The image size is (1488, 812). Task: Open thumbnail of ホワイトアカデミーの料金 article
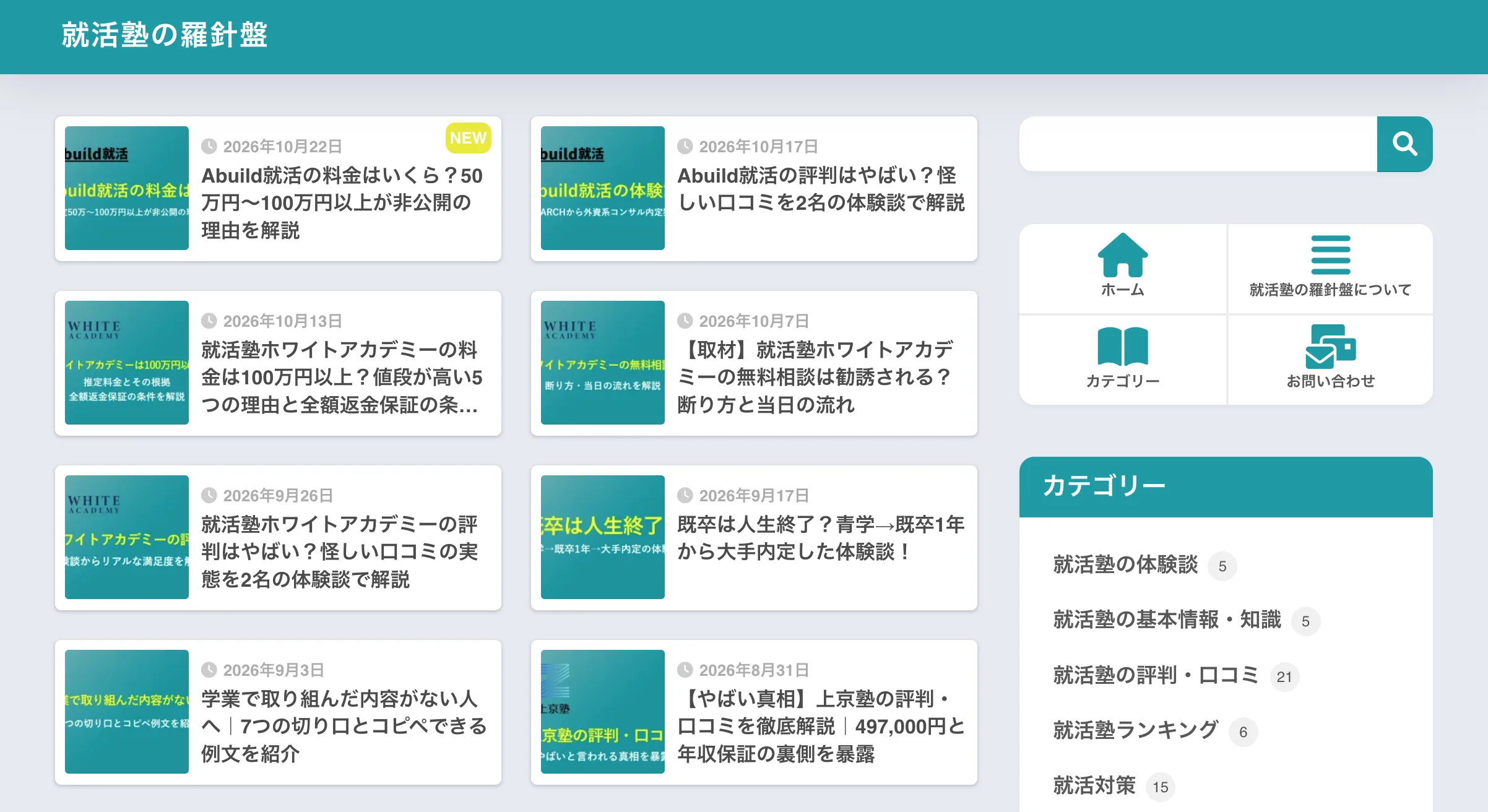coord(127,363)
